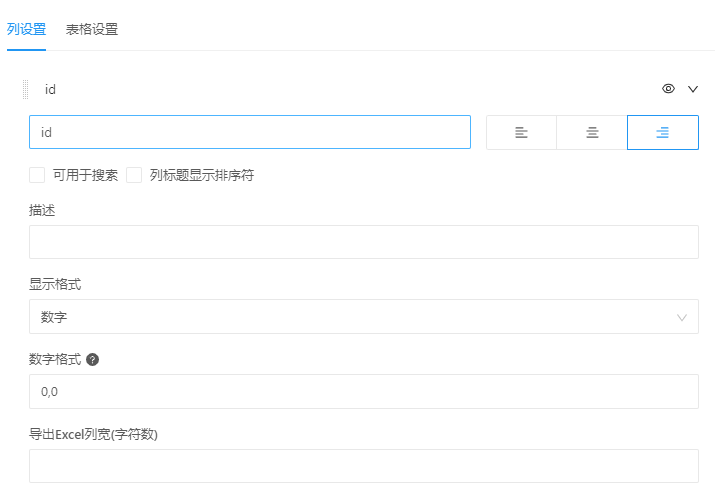Click the 可用于搜索 label text
Image resolution: width=724 pixels, height=500 pixels.
pos(85,175)
